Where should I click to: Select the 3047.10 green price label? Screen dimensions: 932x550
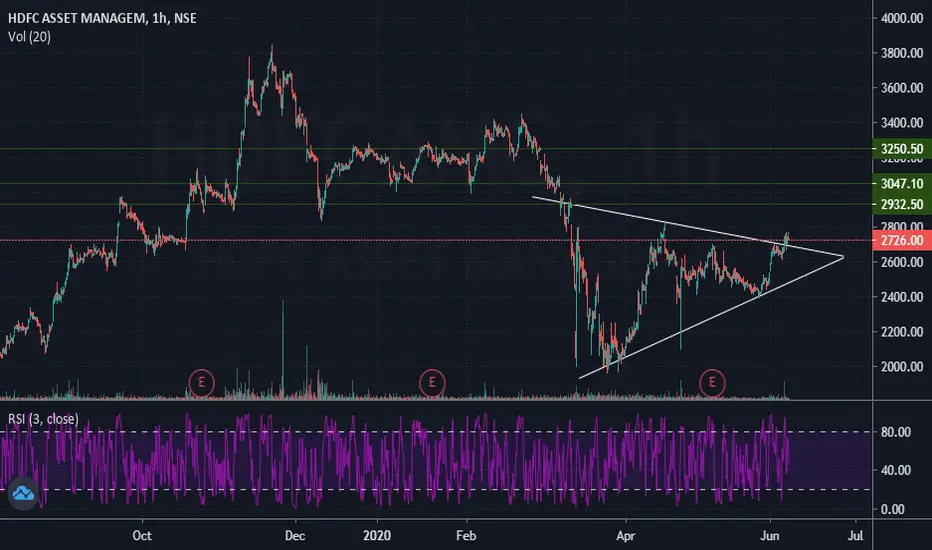[x=902, y=184]
